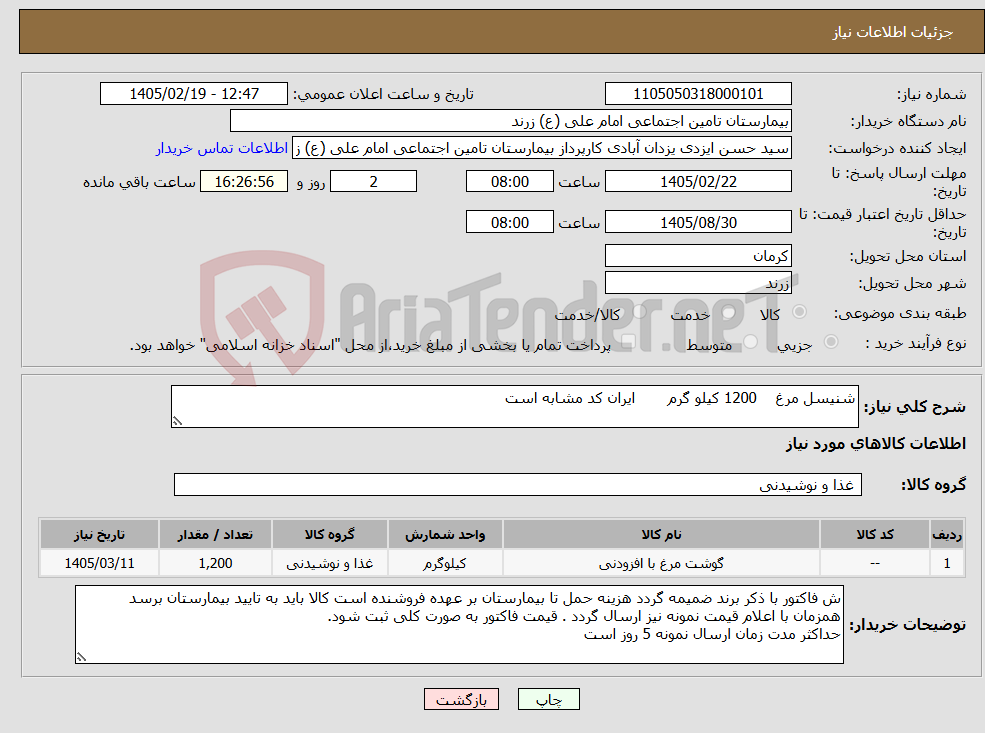The image size is (985, 733).
Task: Click the remaining time field 16:26:56
Action: tap(244, 182)
